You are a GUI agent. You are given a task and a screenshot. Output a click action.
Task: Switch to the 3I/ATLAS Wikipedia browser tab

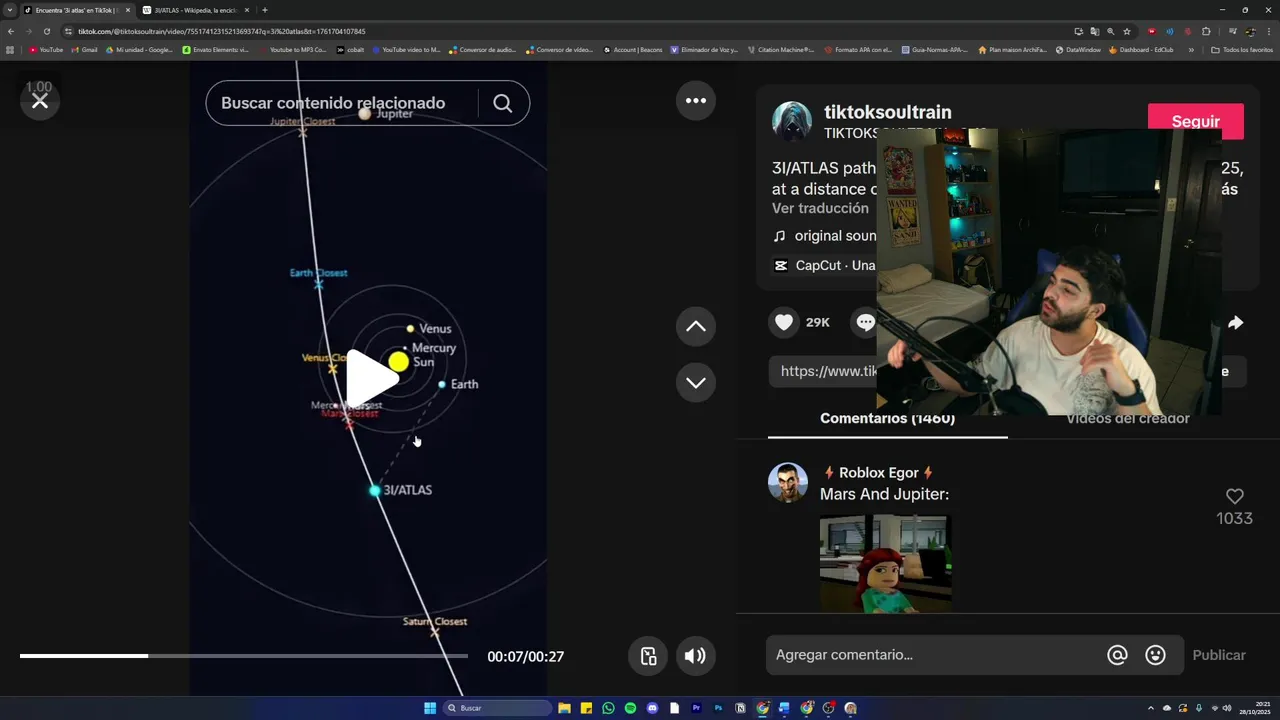(197, 10)
